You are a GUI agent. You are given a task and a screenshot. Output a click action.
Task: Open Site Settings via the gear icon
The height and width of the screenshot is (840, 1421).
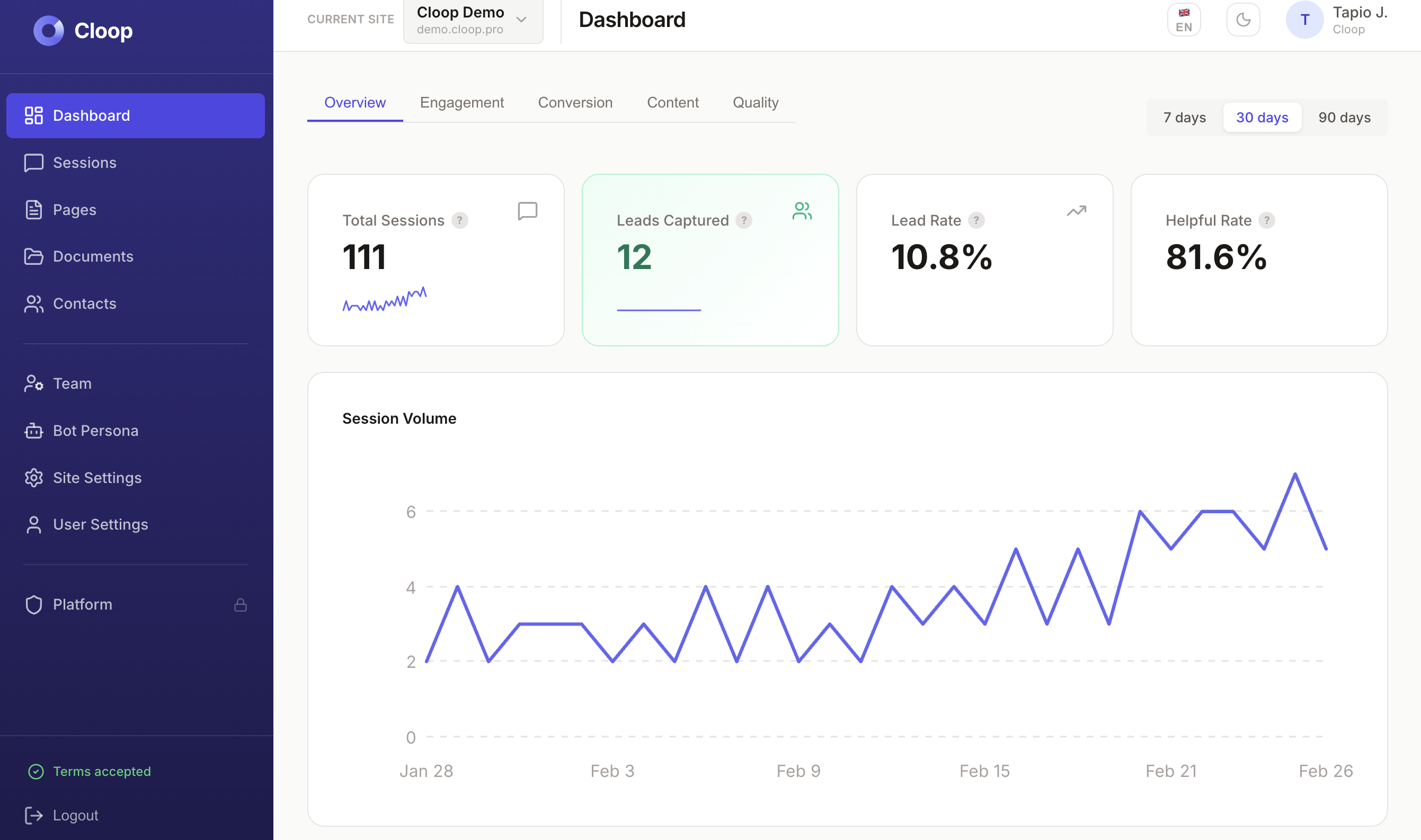pyautogui.click(x=34, y=478)
